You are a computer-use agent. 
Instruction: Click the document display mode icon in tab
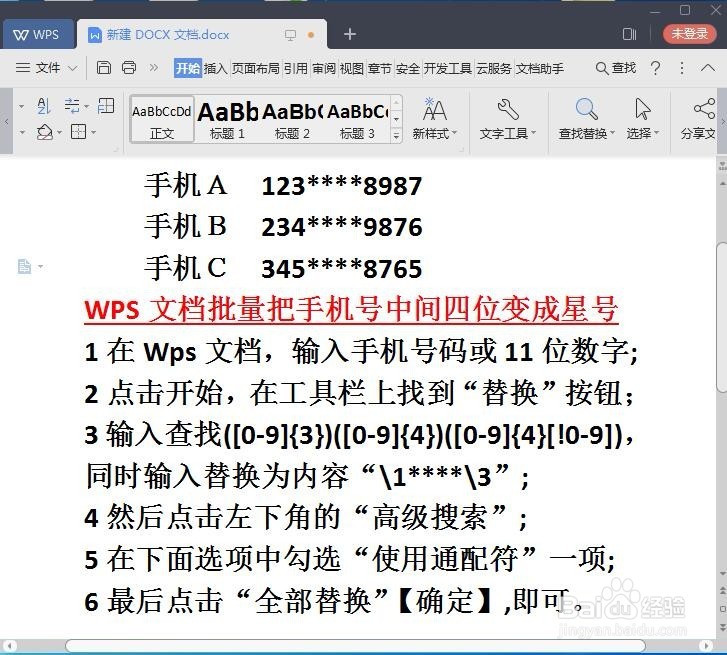click(290, 35)
